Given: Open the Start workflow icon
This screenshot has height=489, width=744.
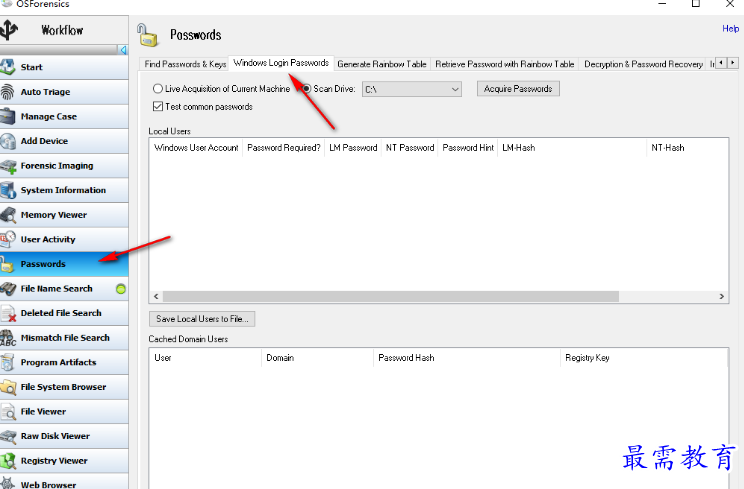Looking at the screenshot, I should coord(8,67).
